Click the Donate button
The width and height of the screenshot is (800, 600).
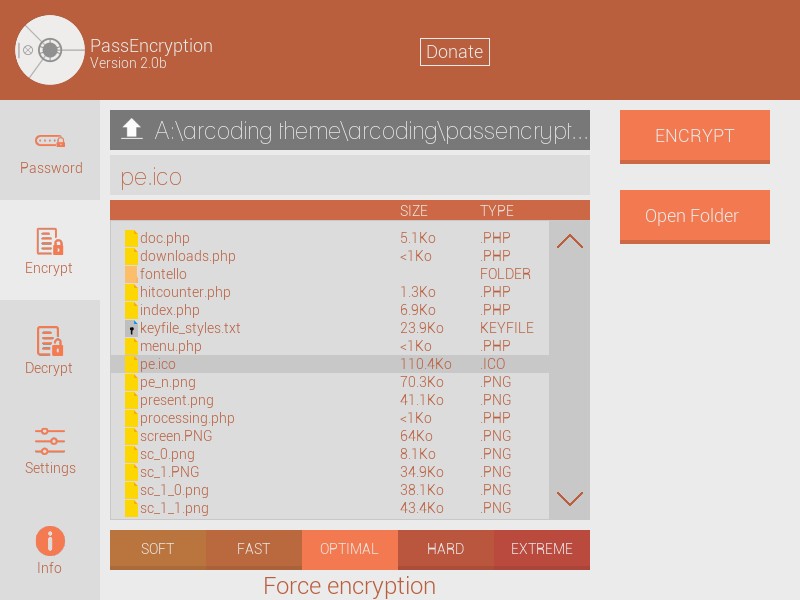point(455,52)
